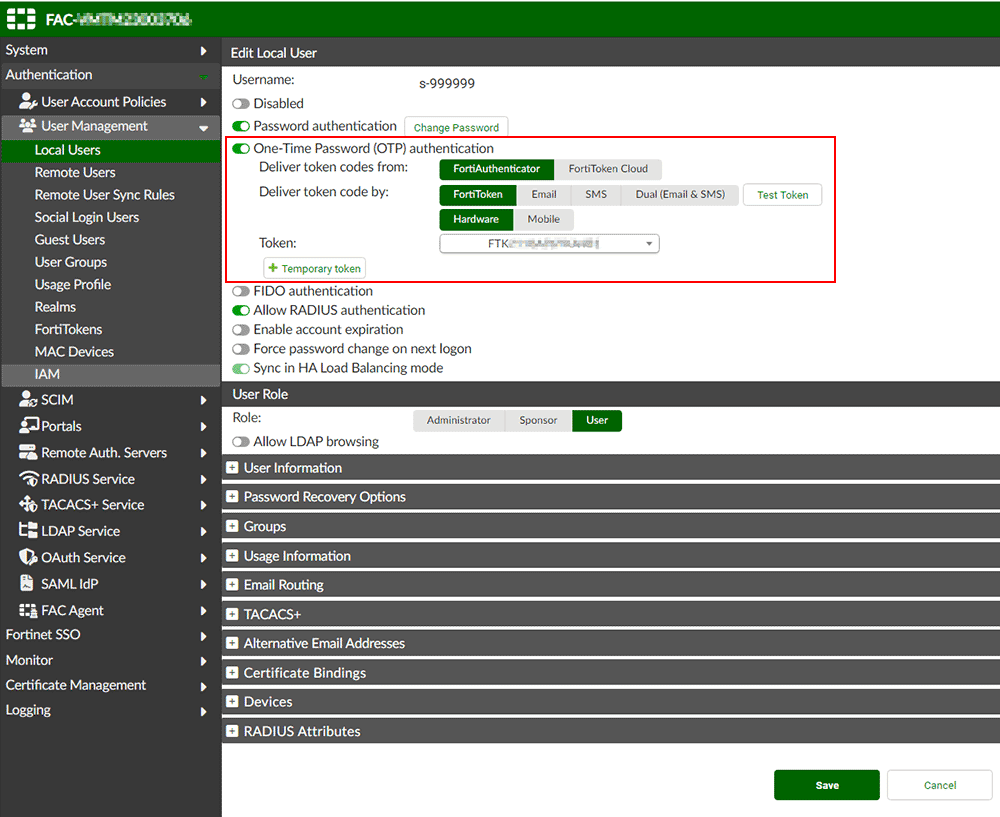Click the TACACS+ Service icon
The height and width of the screenshot is (817, 1000).
point(28,504)
